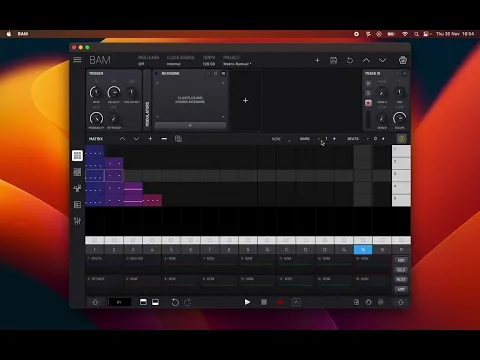
Task: Toggle the Track 15 mute M button
Action: [x=368, y=83]
